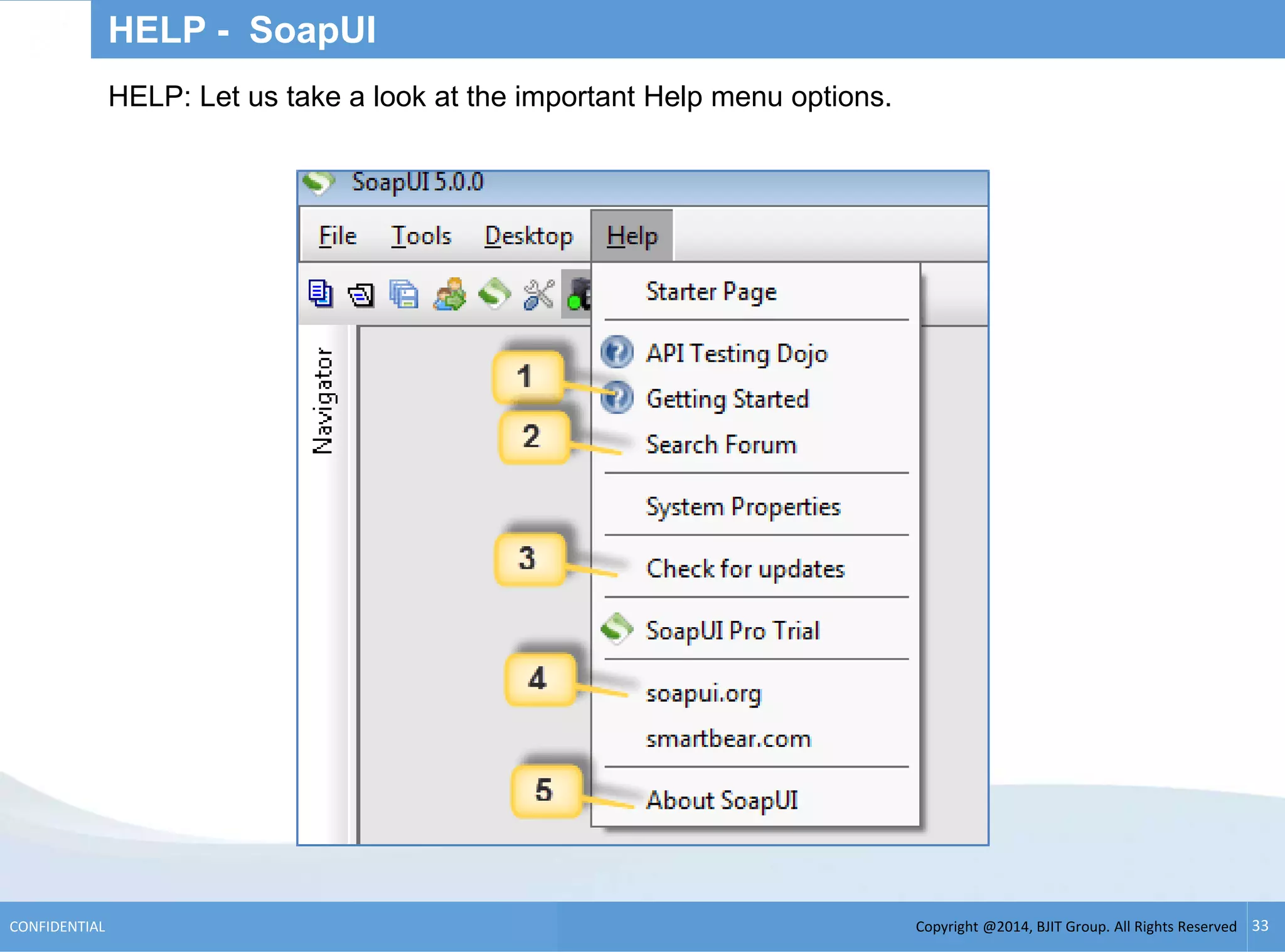Image resolution: width=1285 pixels, height=952 pixels.
Task: Click the API Testing Dojo help icon
Action: pos(617,352)
